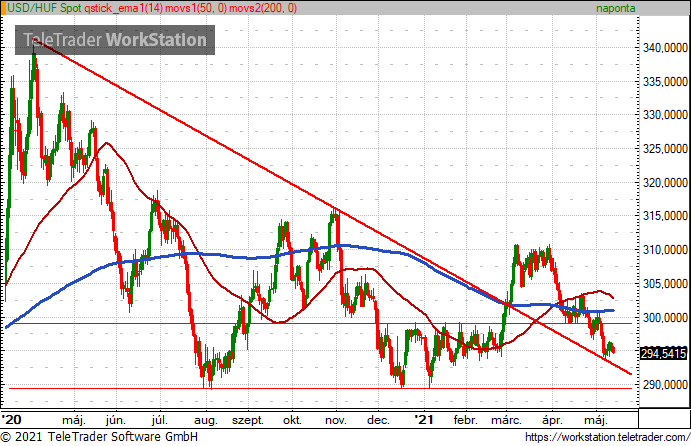Screen dimensions: 691x446
Task: Click the máj. 2021 label on time axis
Action: (596, 420)
